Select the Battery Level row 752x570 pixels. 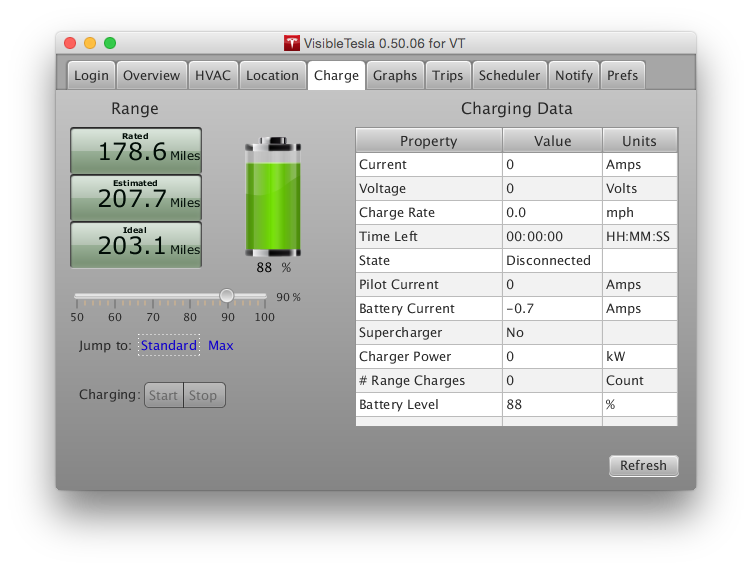(x=517, y=404)
